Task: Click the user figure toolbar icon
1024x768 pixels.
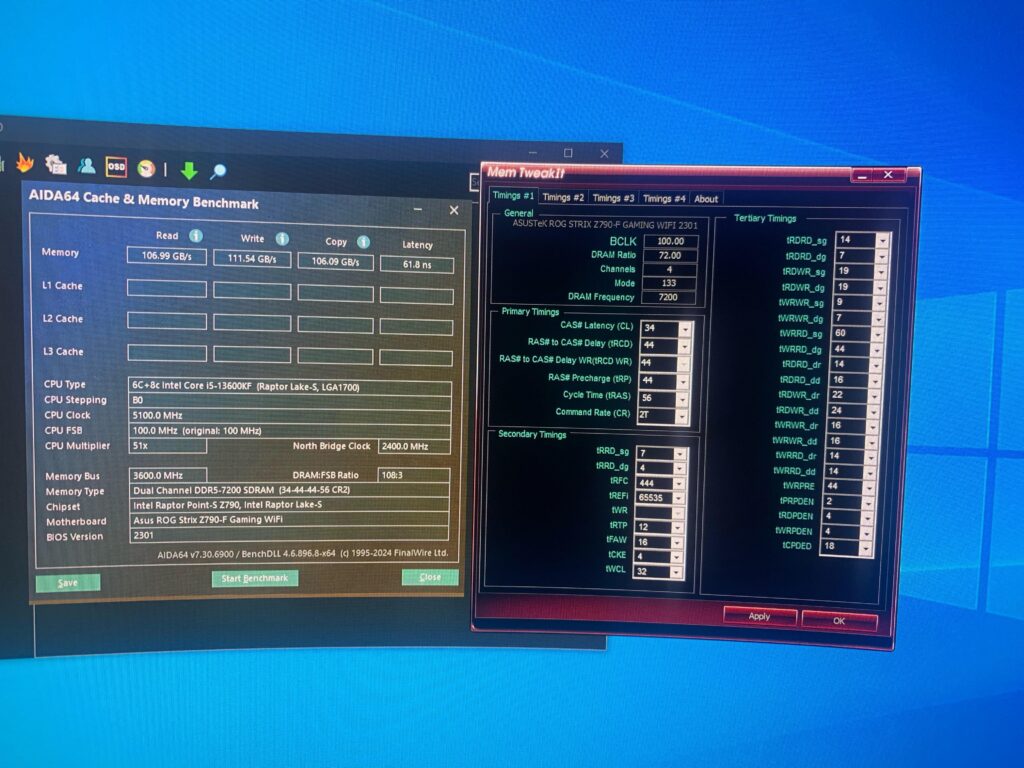Action: (86, 166)
